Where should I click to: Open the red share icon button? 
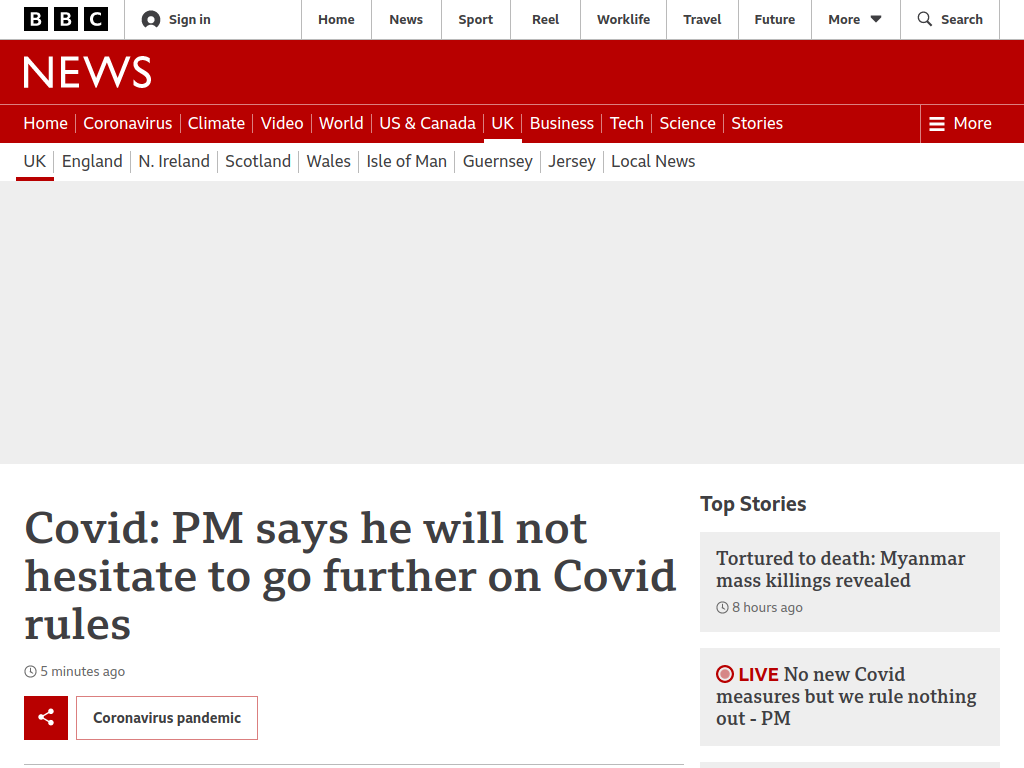(46, 718)
